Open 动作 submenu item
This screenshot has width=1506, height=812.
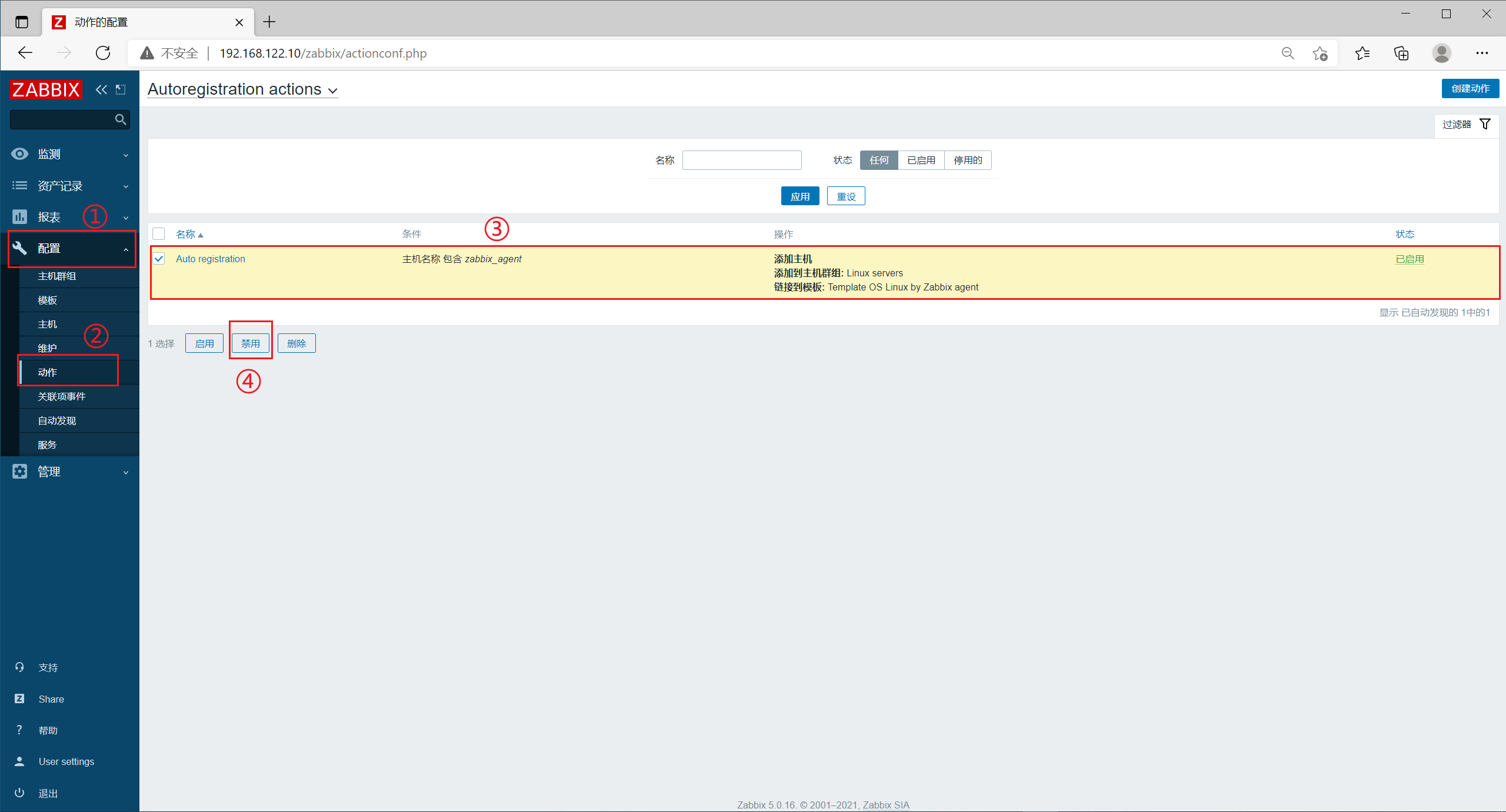click(79, 372)
